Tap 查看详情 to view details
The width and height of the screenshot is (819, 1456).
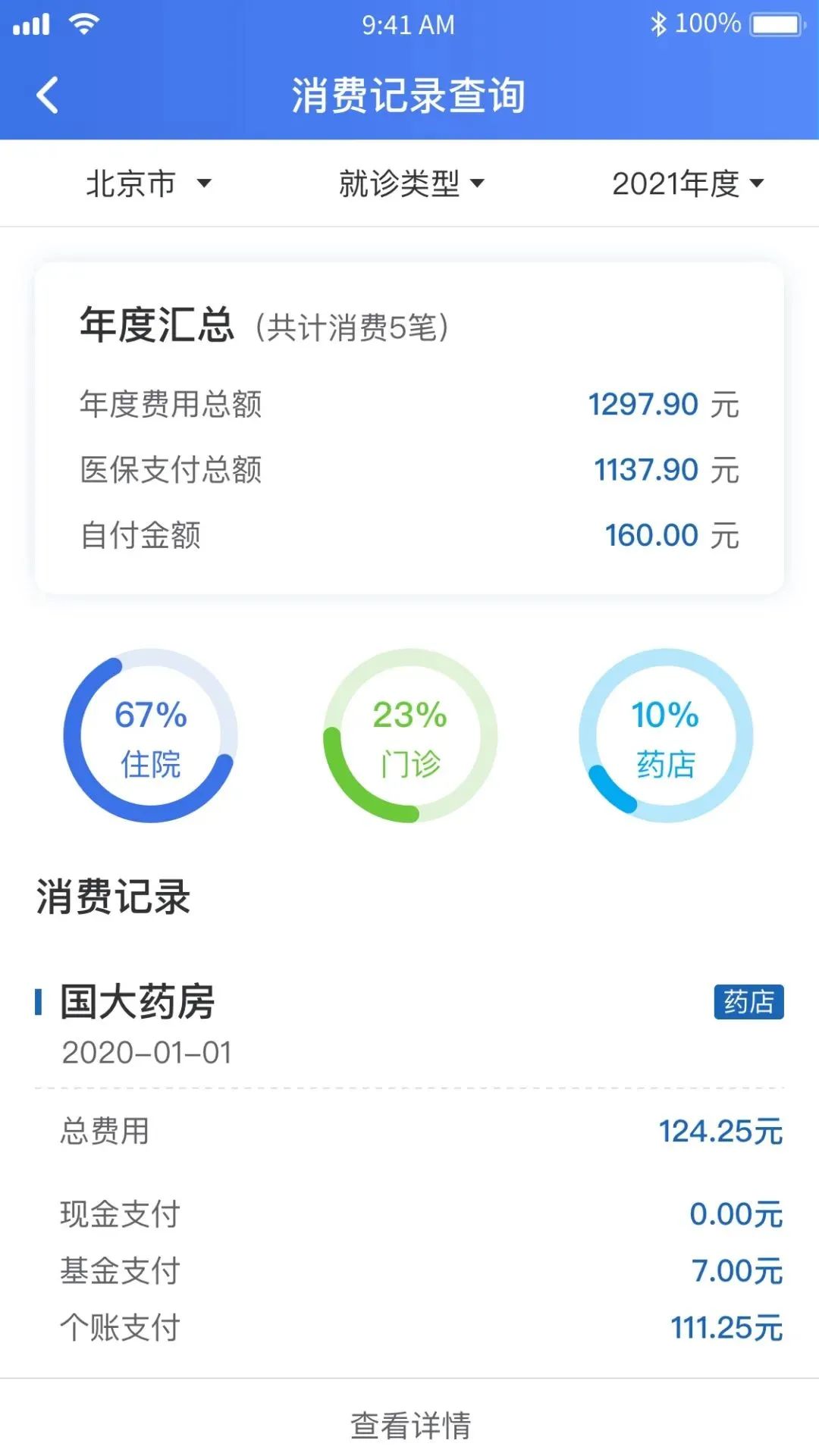pos(410,1425)
